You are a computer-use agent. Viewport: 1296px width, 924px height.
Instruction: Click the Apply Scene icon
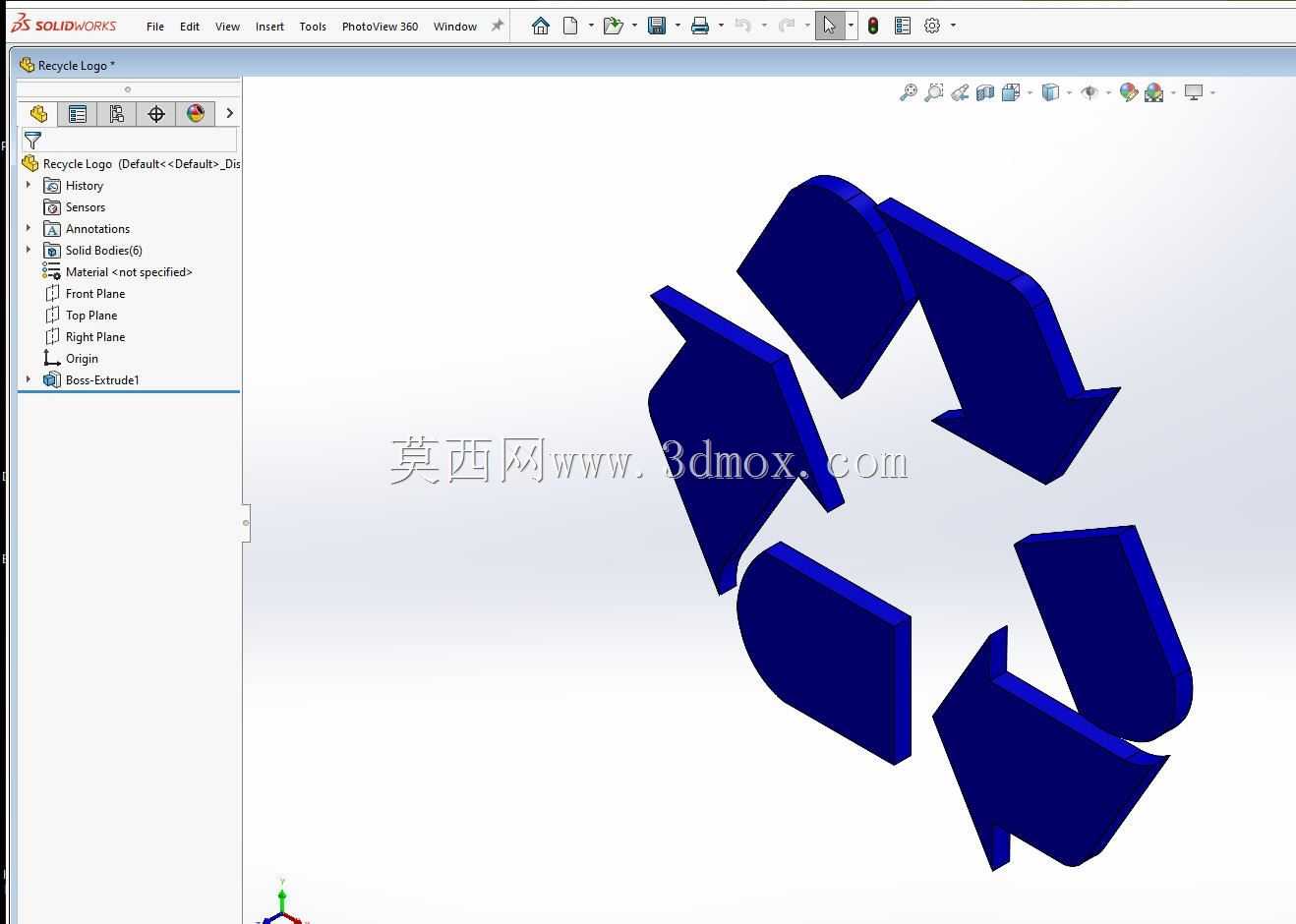click(x=1154, y=92)
